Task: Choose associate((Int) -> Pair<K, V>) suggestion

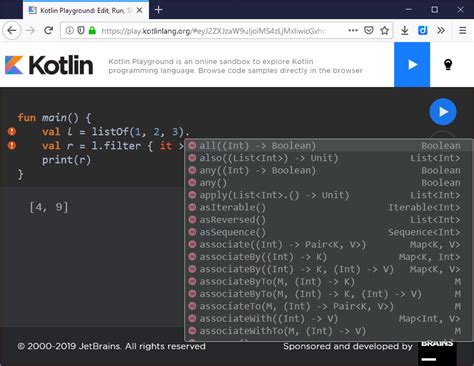Action: pyautogui.click(x=328, y=244)
